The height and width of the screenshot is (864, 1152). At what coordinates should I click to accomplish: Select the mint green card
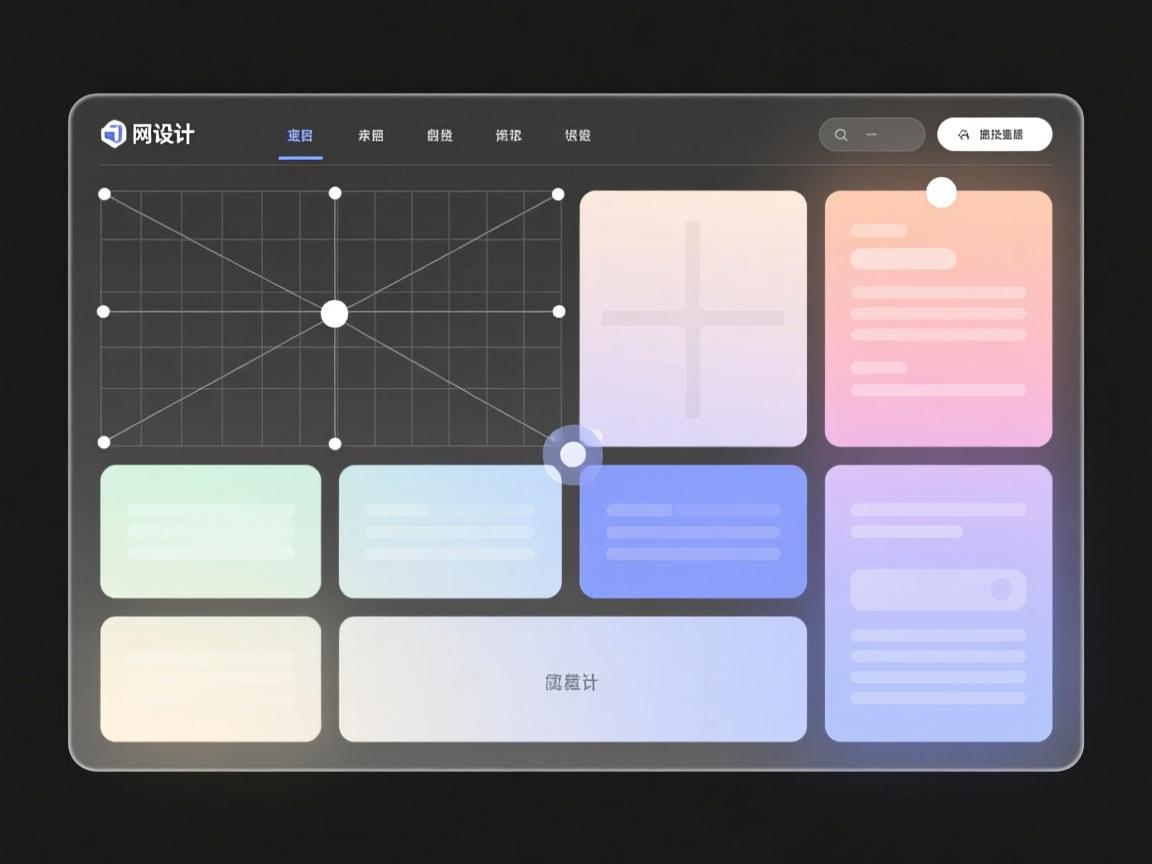pyautogui.click(x=210, y=532)
